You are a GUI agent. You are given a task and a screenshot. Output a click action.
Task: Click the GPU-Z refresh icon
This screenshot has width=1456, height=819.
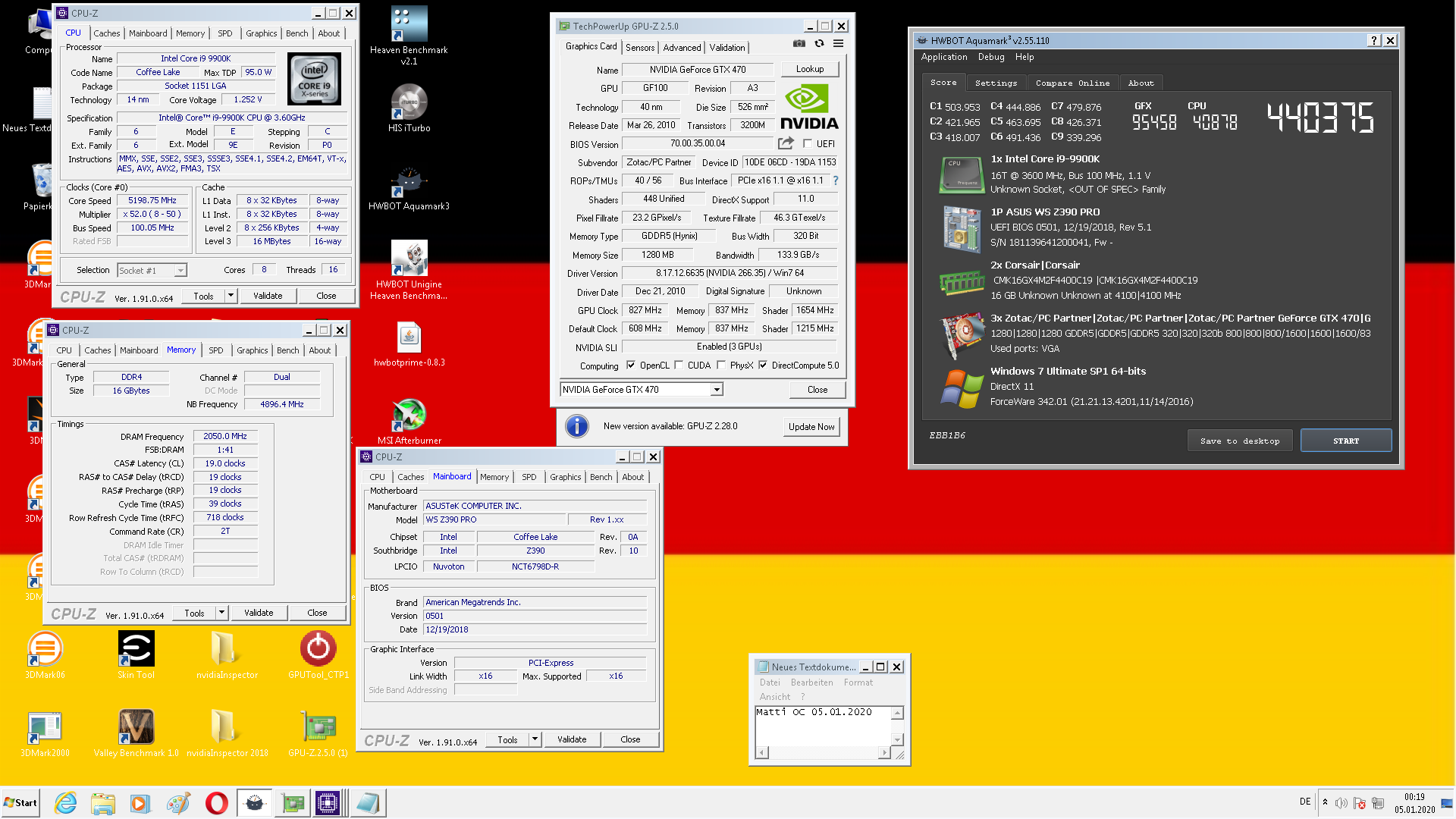tap(819, 44)
